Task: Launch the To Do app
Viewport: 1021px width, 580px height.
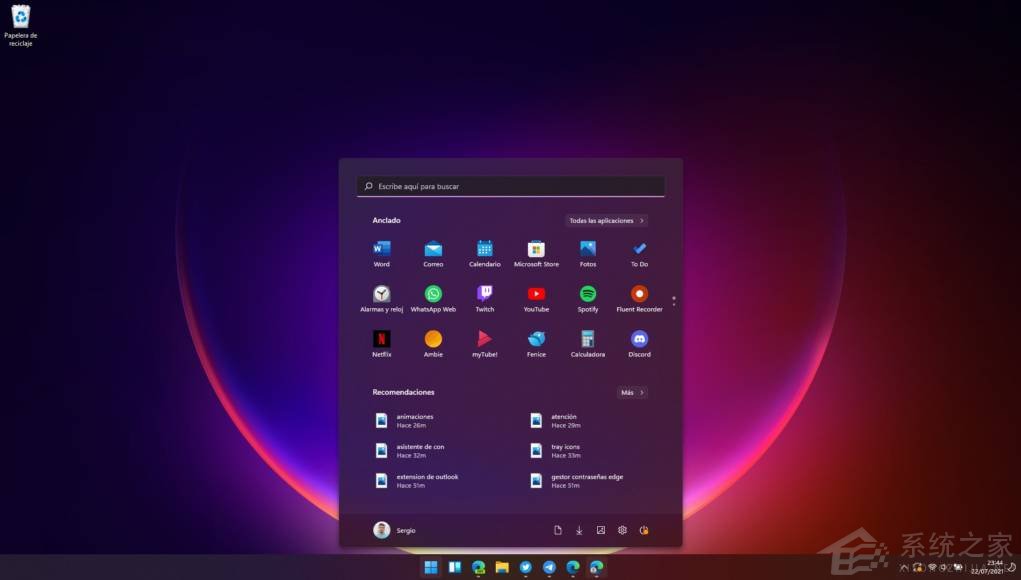Action: tap(639, 254)
